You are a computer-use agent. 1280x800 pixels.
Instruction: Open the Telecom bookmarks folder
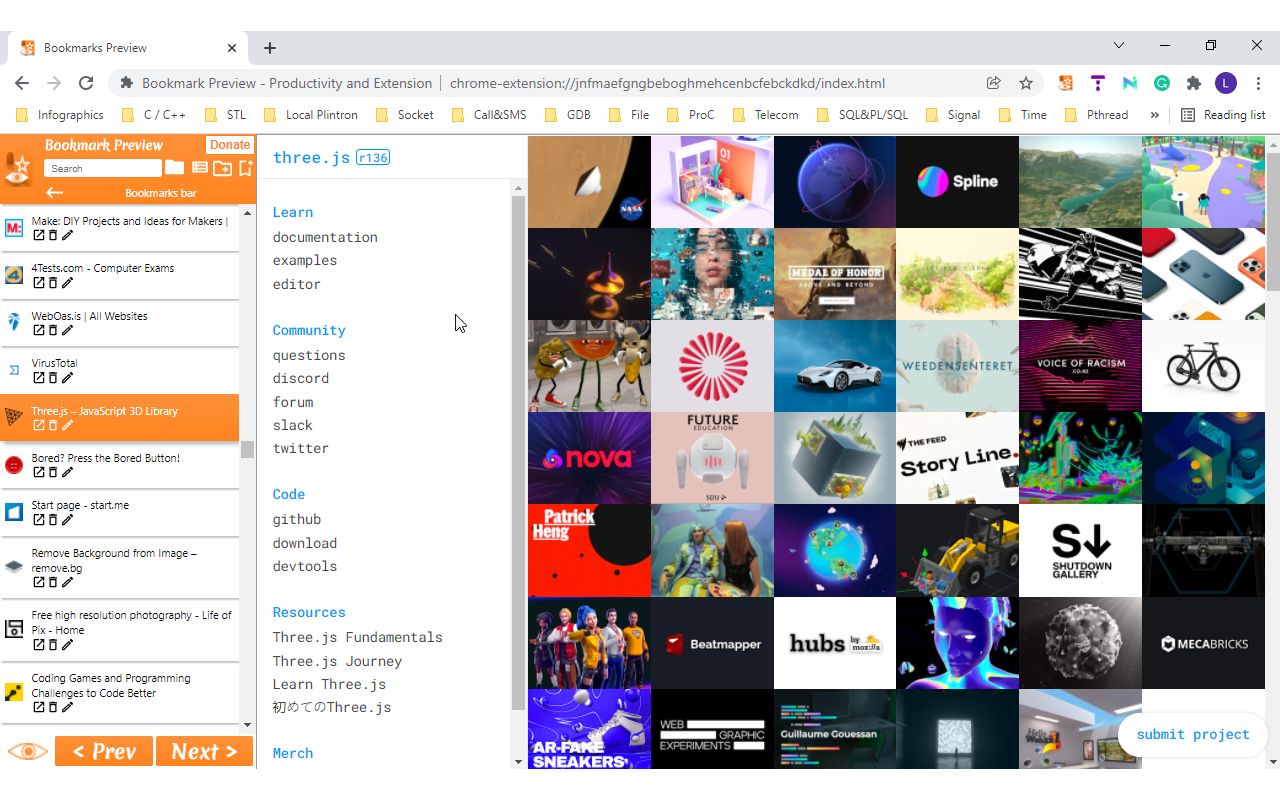(766, 115)
